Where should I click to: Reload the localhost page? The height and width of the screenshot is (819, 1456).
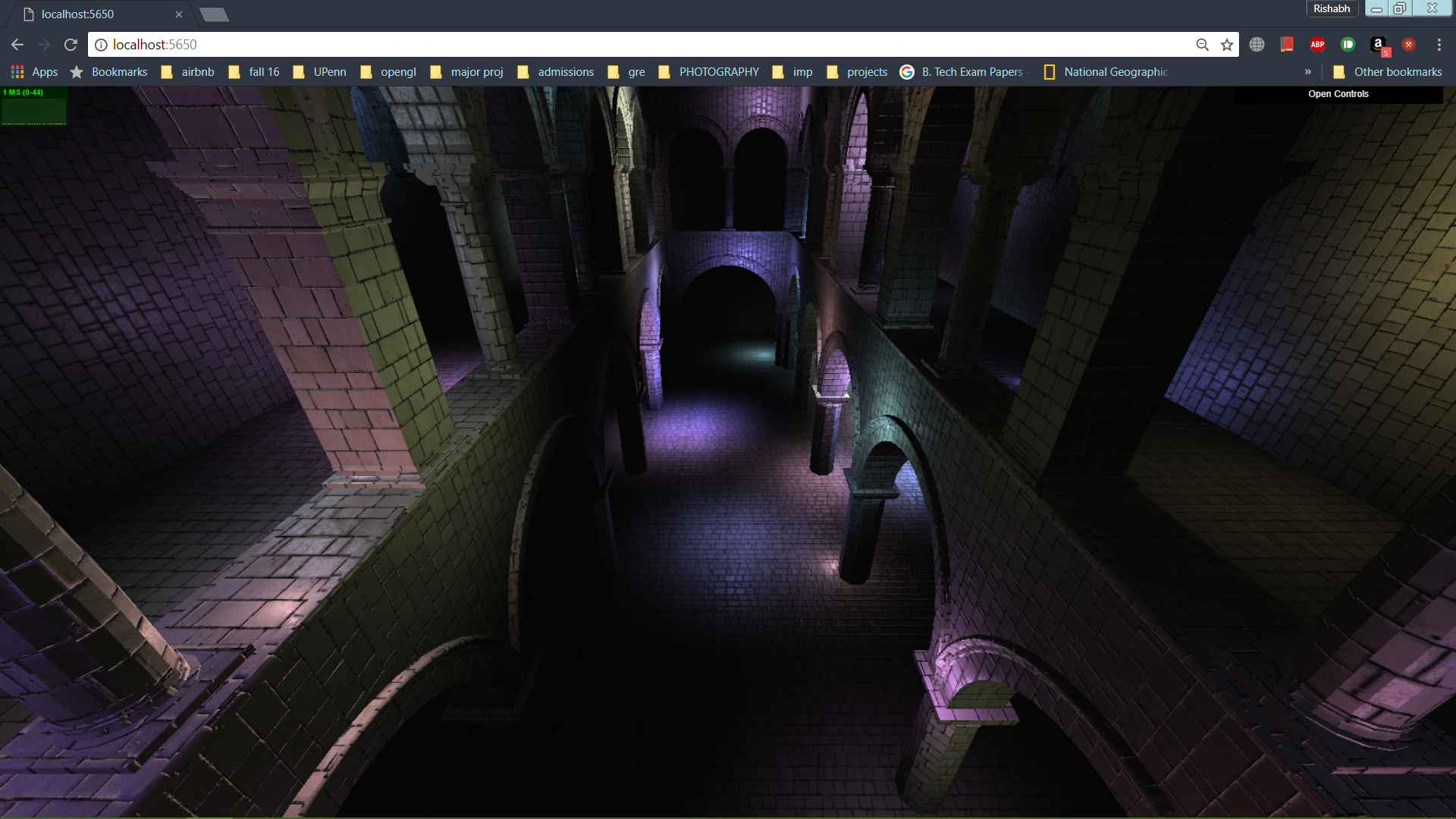(x=71, y=45)
